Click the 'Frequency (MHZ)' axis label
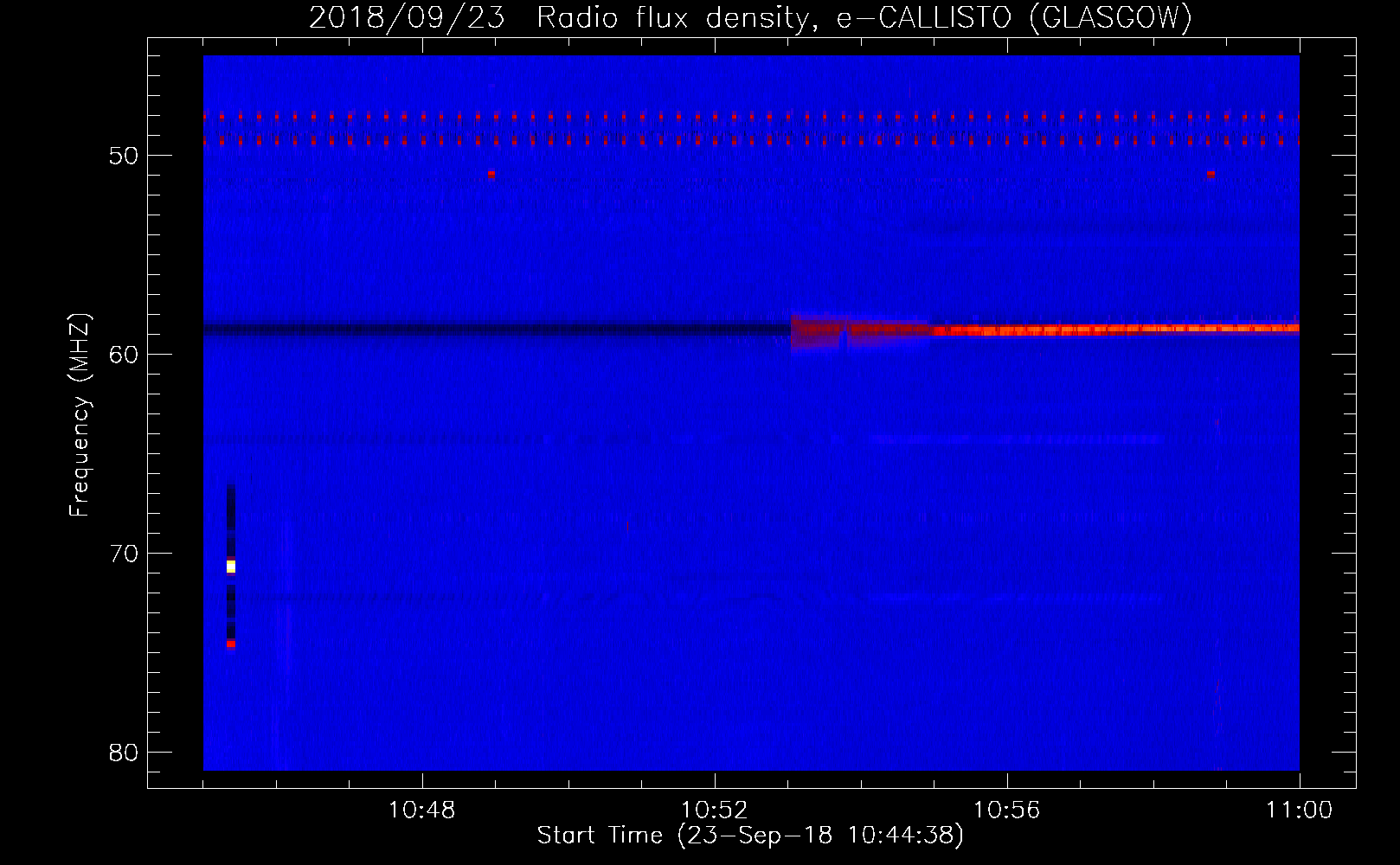The height and width of the screenshot is (865, 1400). pos(80,415)
